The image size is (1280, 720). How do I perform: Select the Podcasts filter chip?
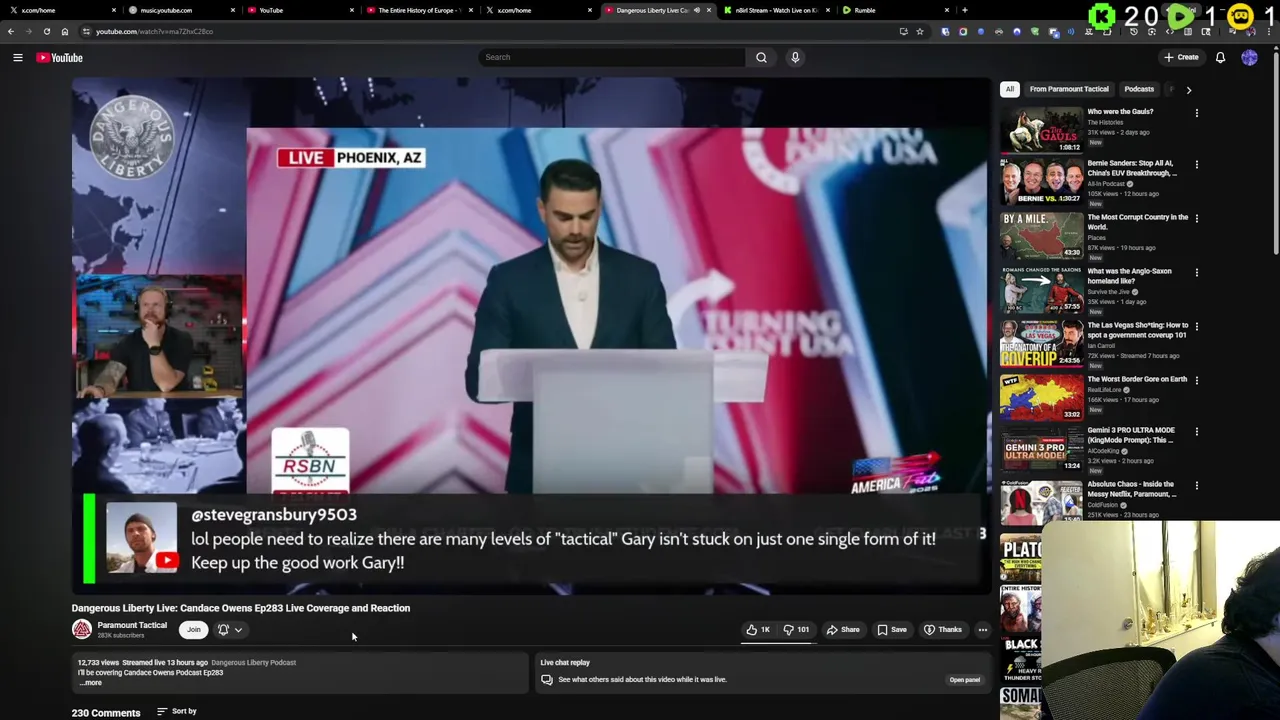(1139, 89)
